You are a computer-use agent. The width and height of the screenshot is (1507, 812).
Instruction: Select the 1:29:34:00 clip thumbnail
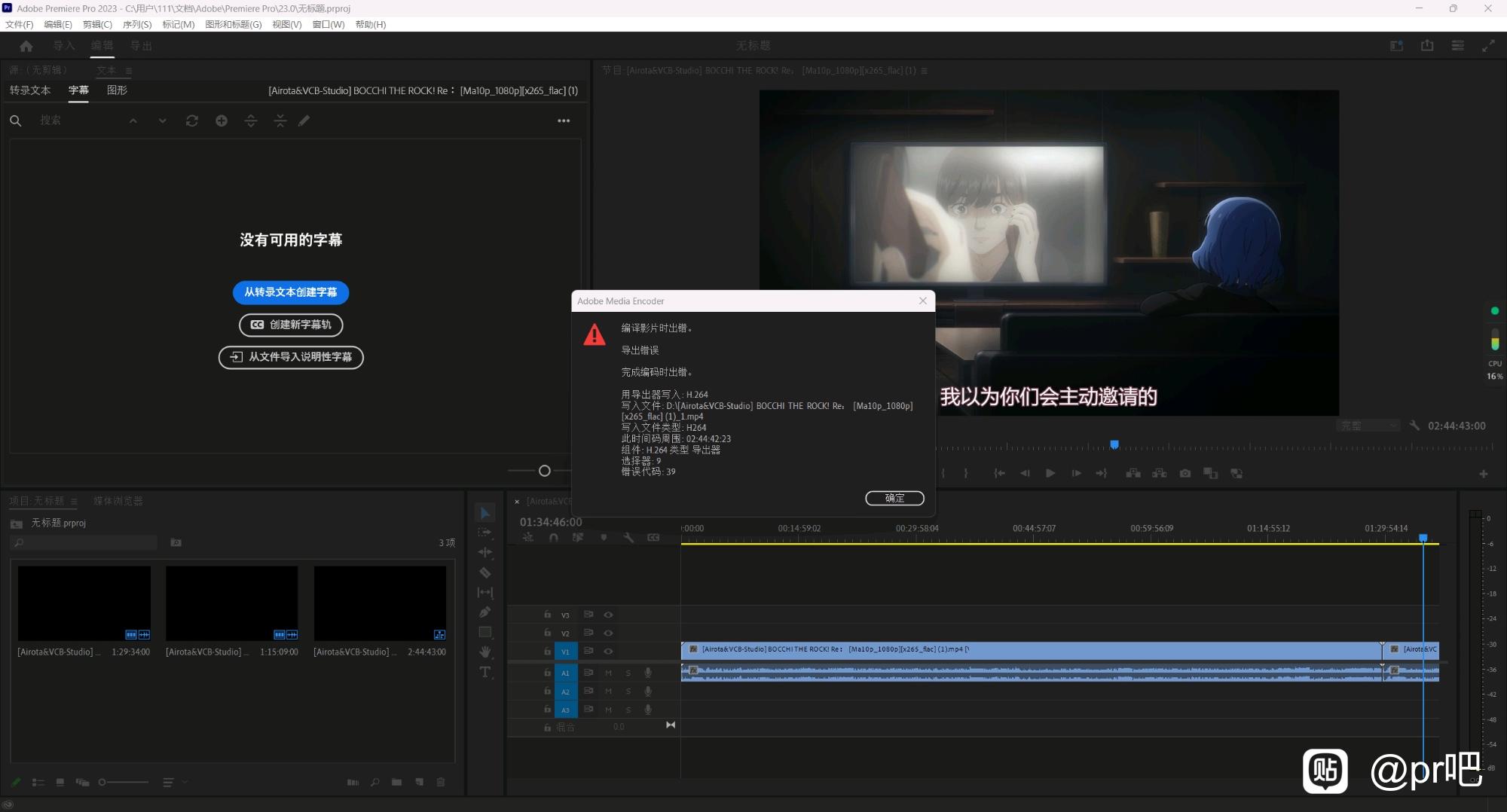coord(84,603)
